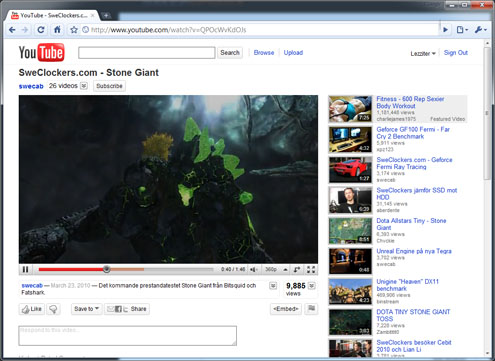Flag the video with flag icon
Viewport: 495px width, 361px height.
(311, 308)
